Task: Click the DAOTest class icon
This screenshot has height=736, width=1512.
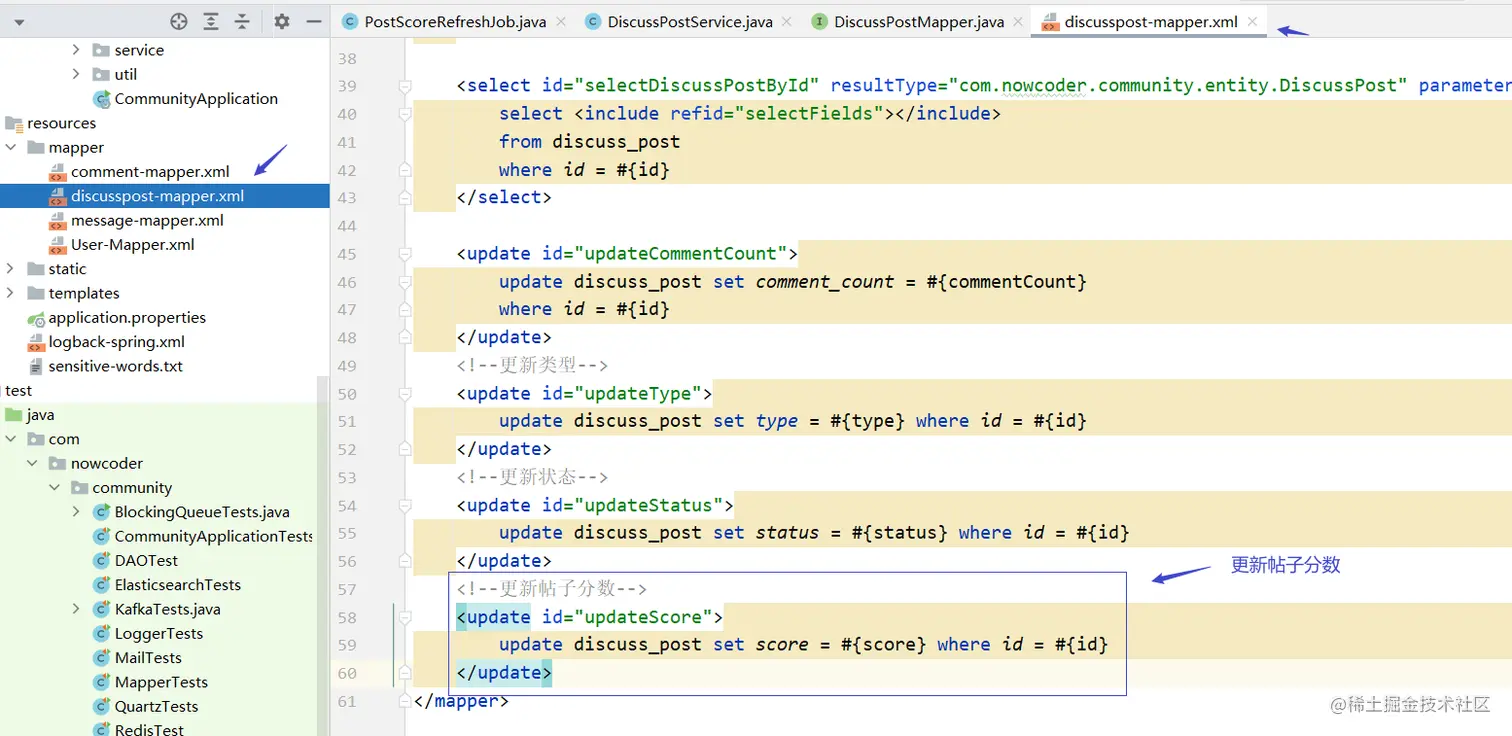Action: tap(101, 561)
